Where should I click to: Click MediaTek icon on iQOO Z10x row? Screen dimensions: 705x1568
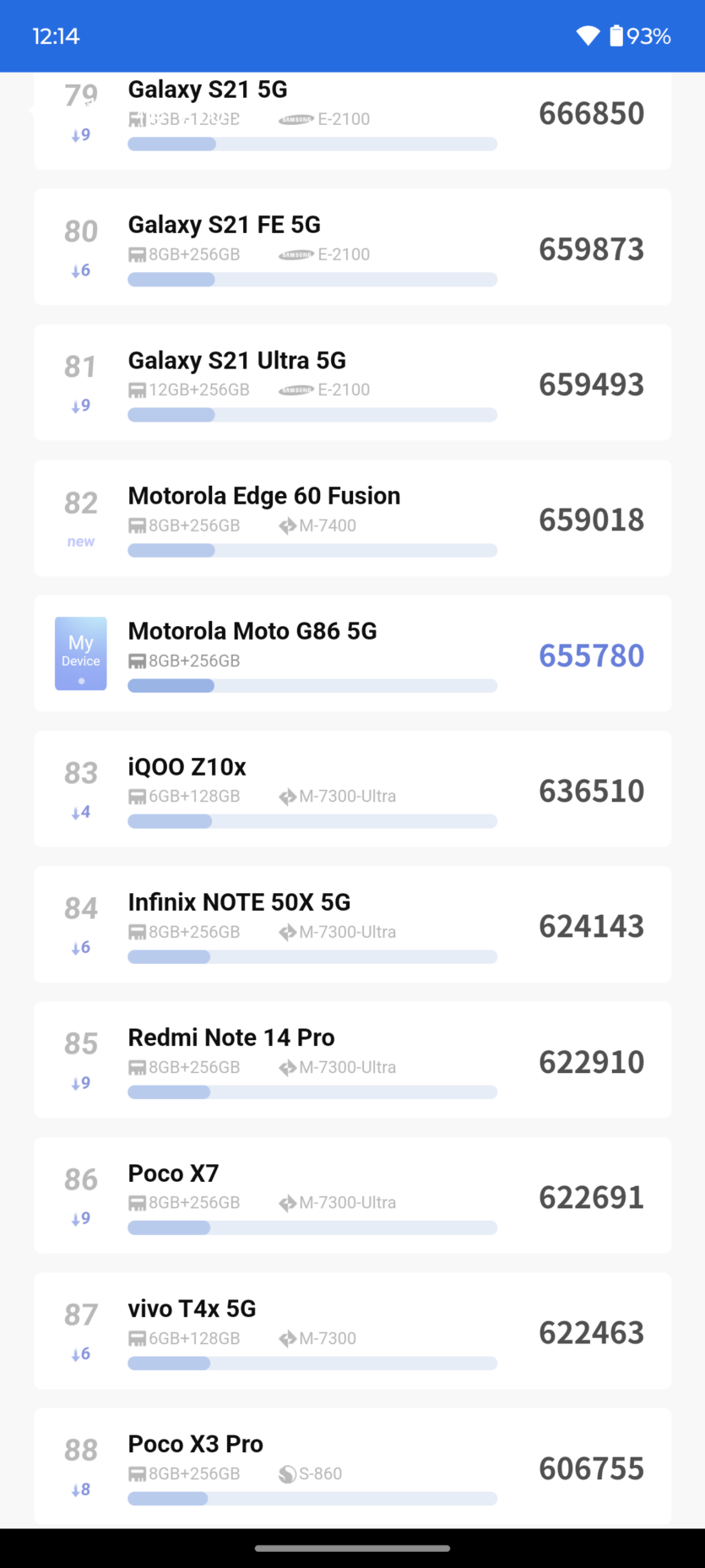click(287, 796)
